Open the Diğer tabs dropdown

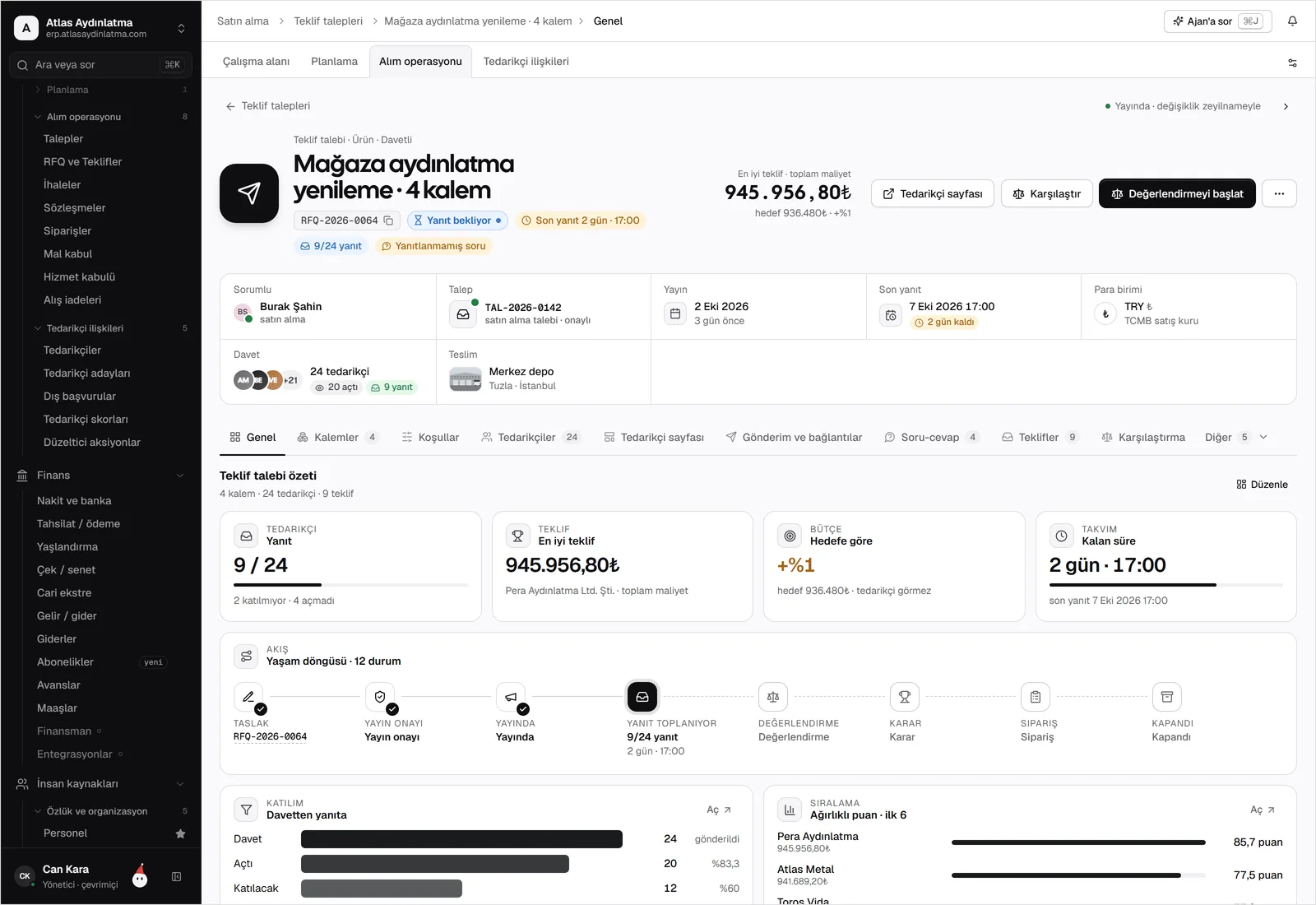point(1236,438)
